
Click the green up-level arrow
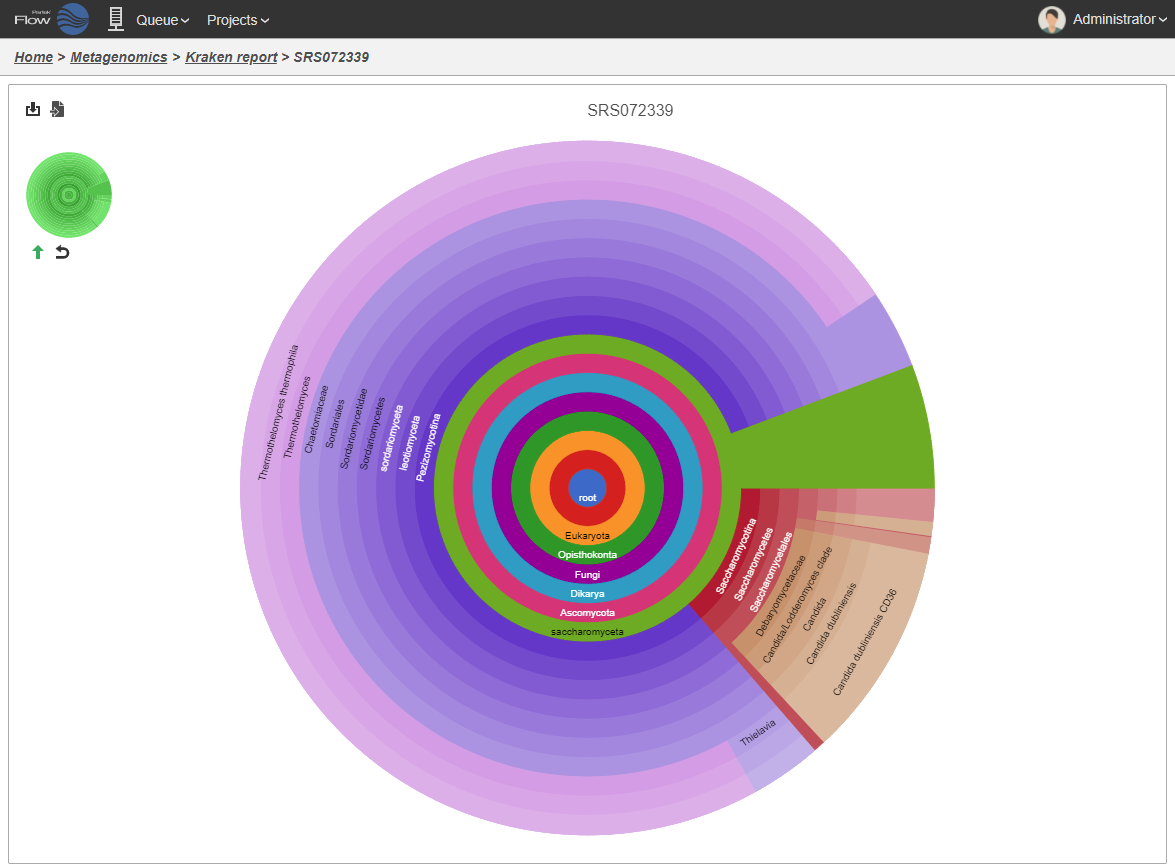pyautogui.click(x=37, y=252)
